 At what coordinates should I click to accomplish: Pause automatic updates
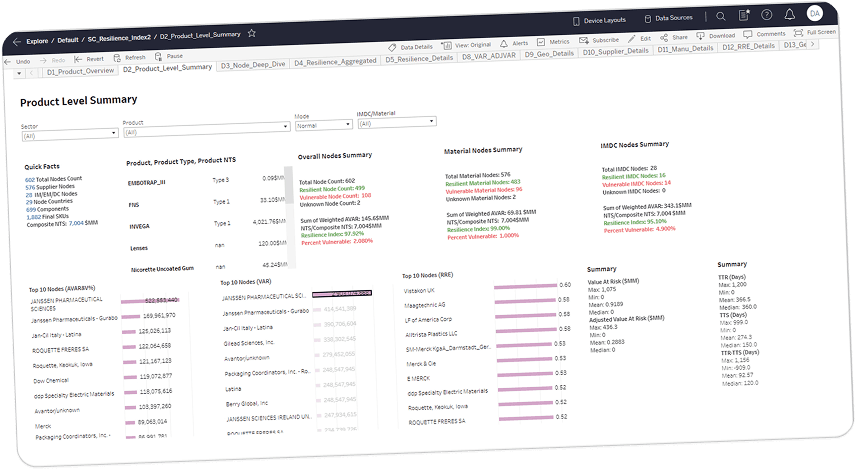click(x=169, y=56)
